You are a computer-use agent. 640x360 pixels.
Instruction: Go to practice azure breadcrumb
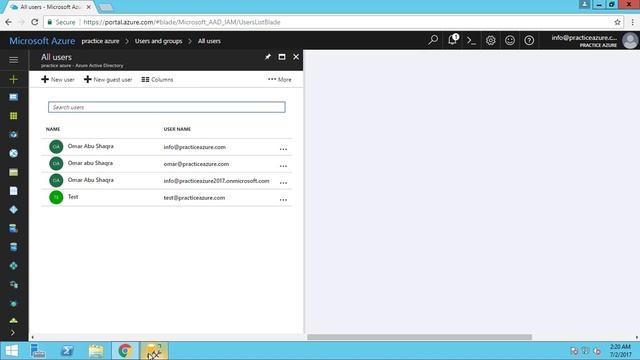tap(100, 41)
